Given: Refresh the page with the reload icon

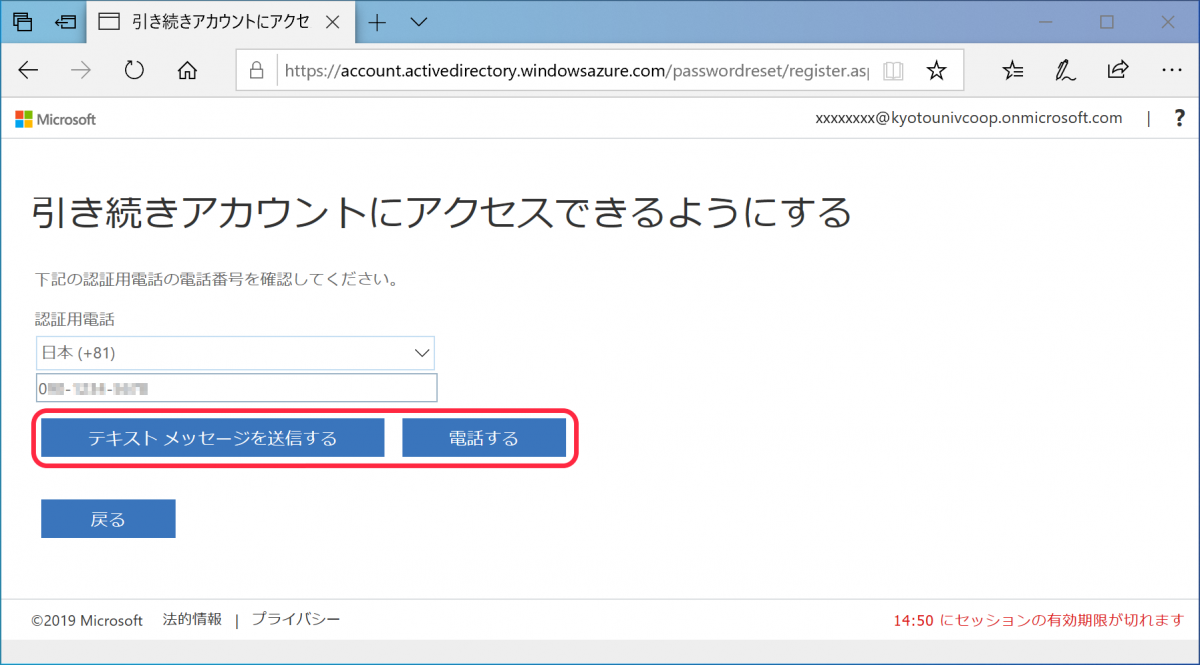Looking at the screenshot, I should (x=134, y=70).
